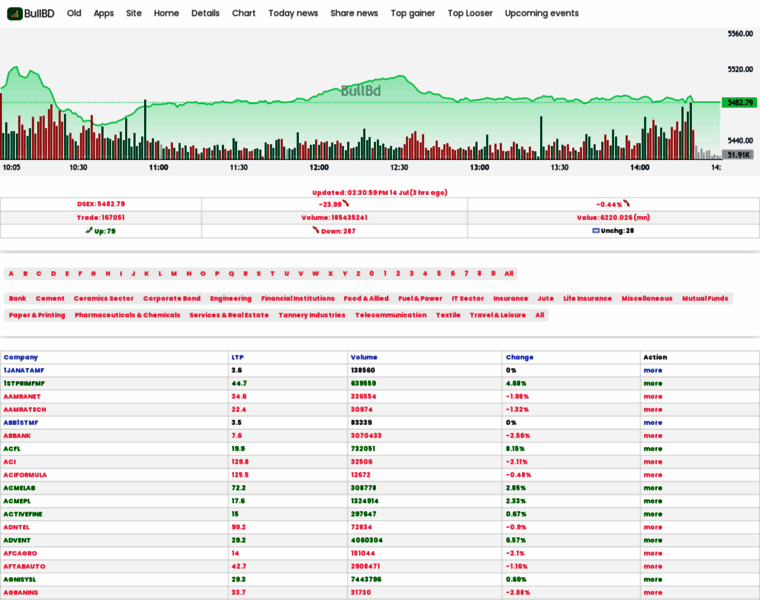Filter companies by letter A
The image size is (760, 600).
coord(11,273)
